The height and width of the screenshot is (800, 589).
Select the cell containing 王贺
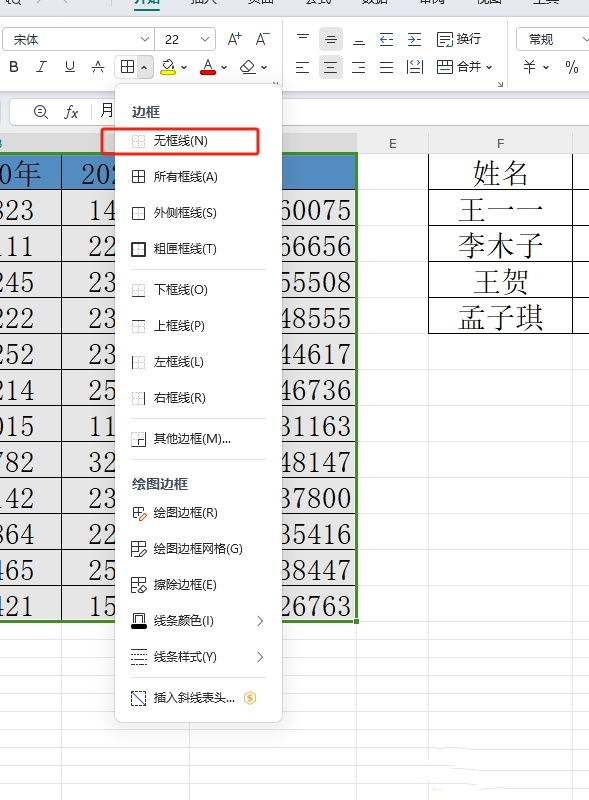(500, 280)
